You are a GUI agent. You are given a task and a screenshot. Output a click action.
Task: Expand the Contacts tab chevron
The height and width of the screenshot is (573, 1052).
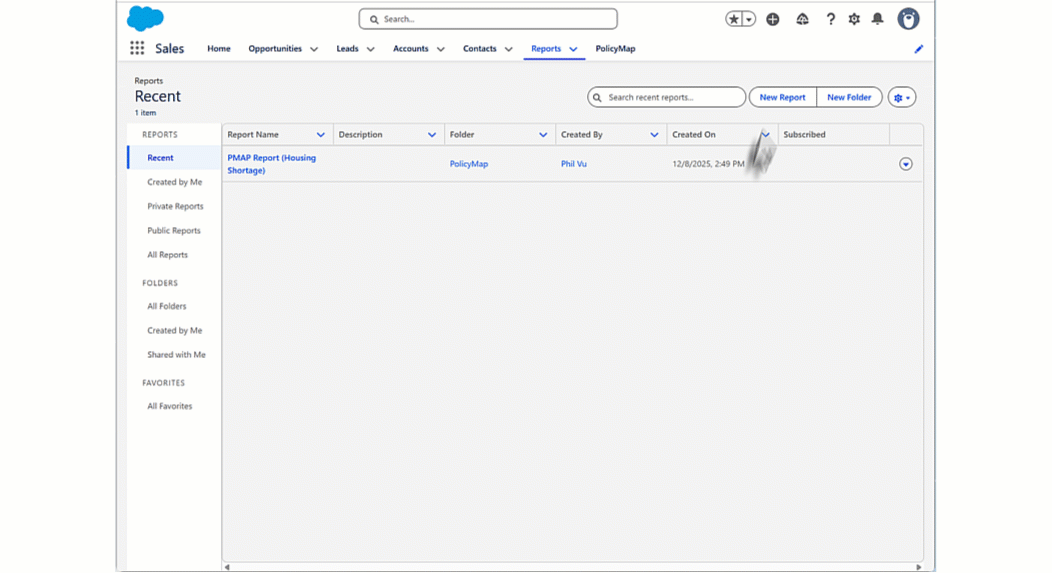(509, 49)
